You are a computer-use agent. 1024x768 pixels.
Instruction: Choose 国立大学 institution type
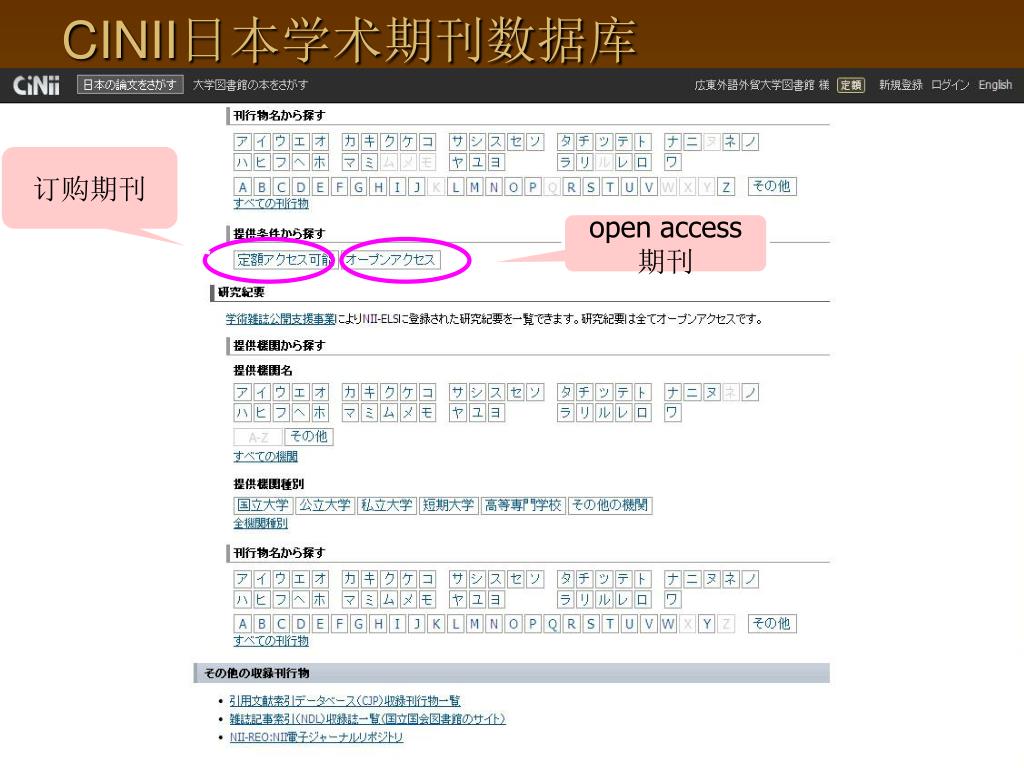tap(263, 505)
